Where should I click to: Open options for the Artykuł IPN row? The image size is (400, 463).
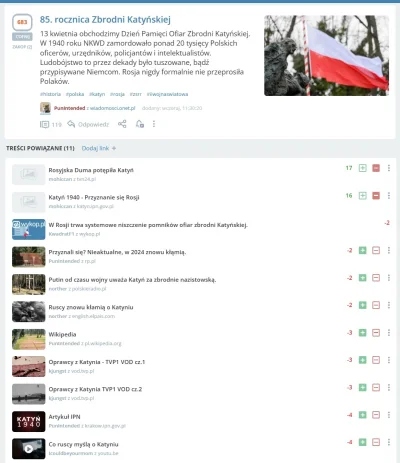[389, 415]
